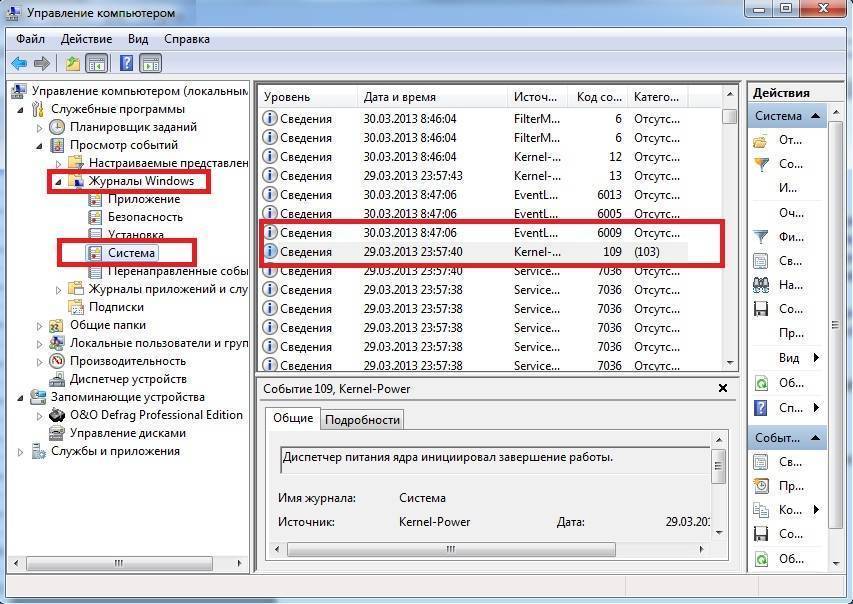This screenshot has width=853, height=604.
Task: Click the blue Help question mark toolbar icon
Action: click(x=126, y=64)
